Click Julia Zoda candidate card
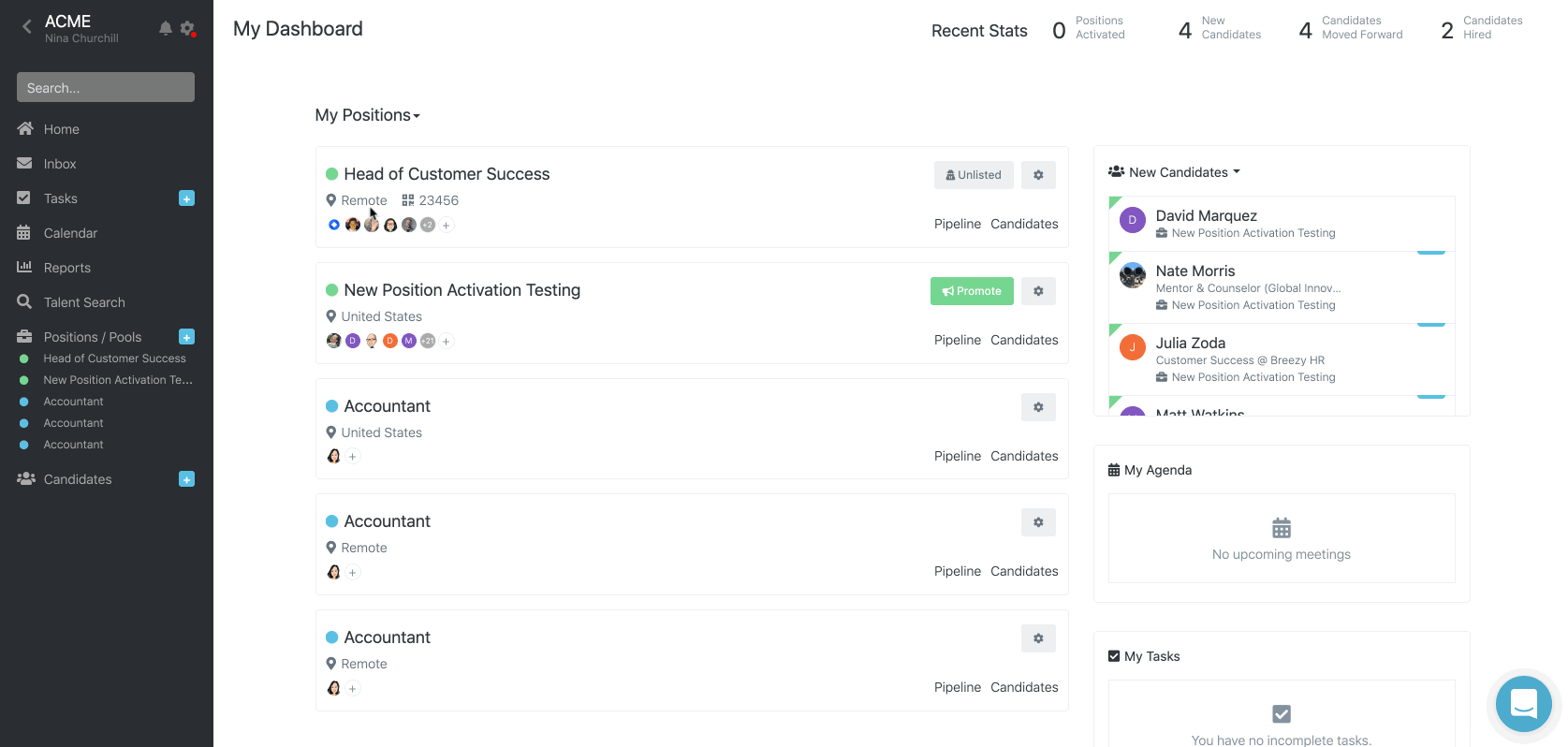Screen dimensions: 1568x747 pos(1282,359)
